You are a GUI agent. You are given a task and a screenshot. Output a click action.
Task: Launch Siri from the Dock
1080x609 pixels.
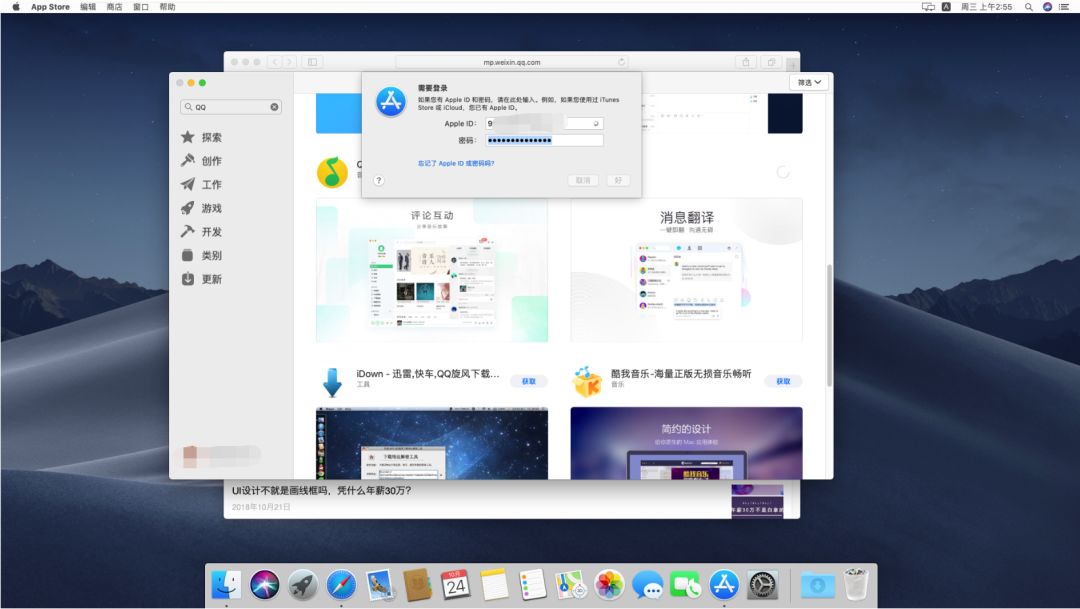(264, 585)
